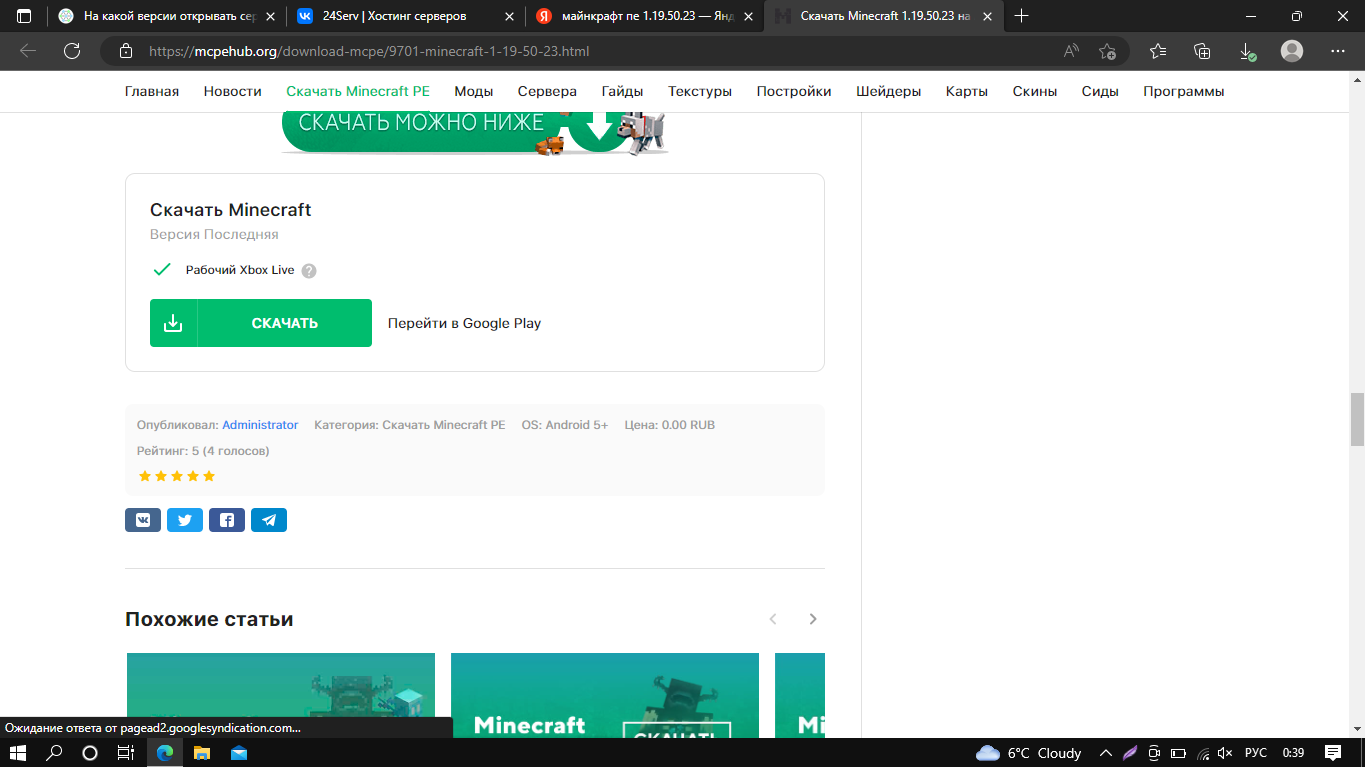Click the browser address bar URL

(x=369, y=51)
